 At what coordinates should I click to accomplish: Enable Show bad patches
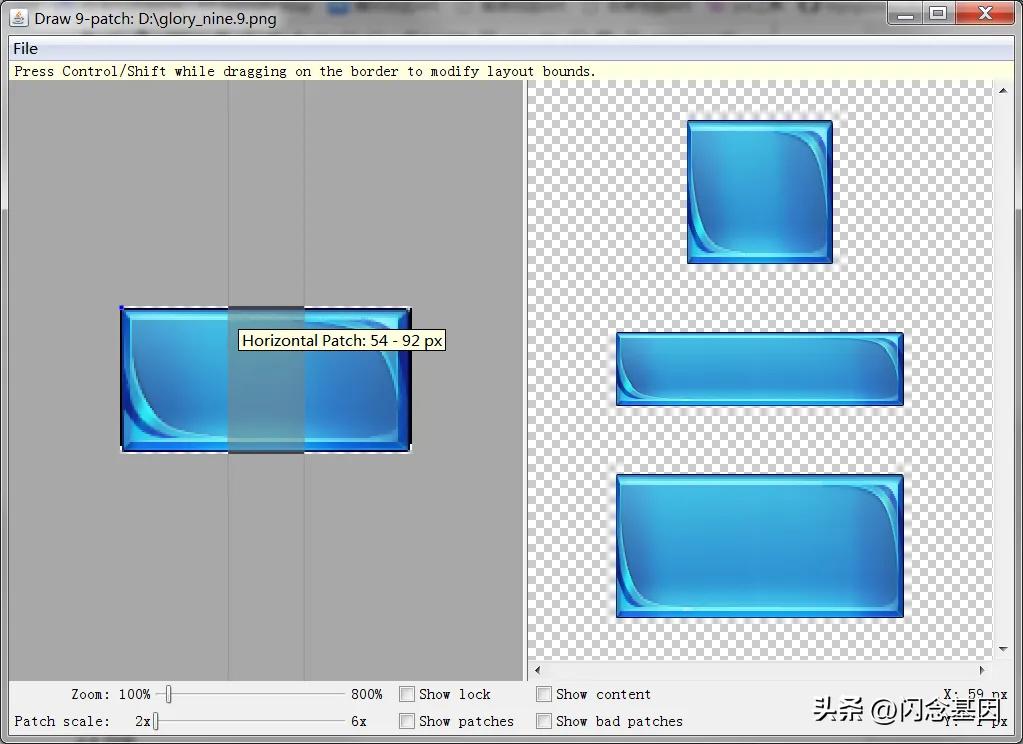(x=544, y=721)
